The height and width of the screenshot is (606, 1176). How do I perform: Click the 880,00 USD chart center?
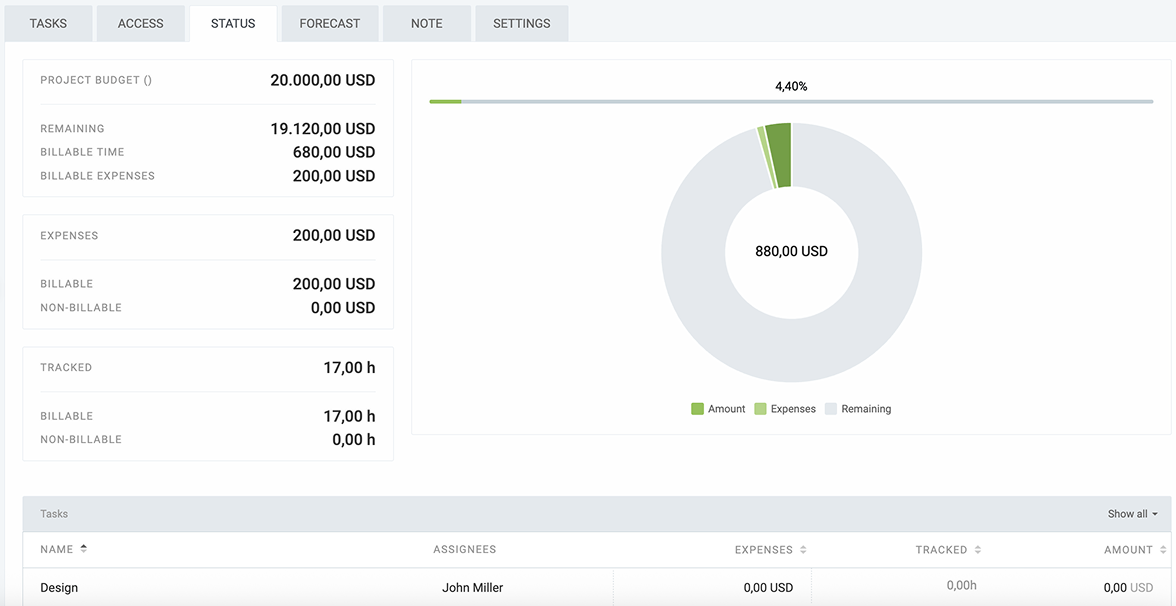[x=791, y=252]
